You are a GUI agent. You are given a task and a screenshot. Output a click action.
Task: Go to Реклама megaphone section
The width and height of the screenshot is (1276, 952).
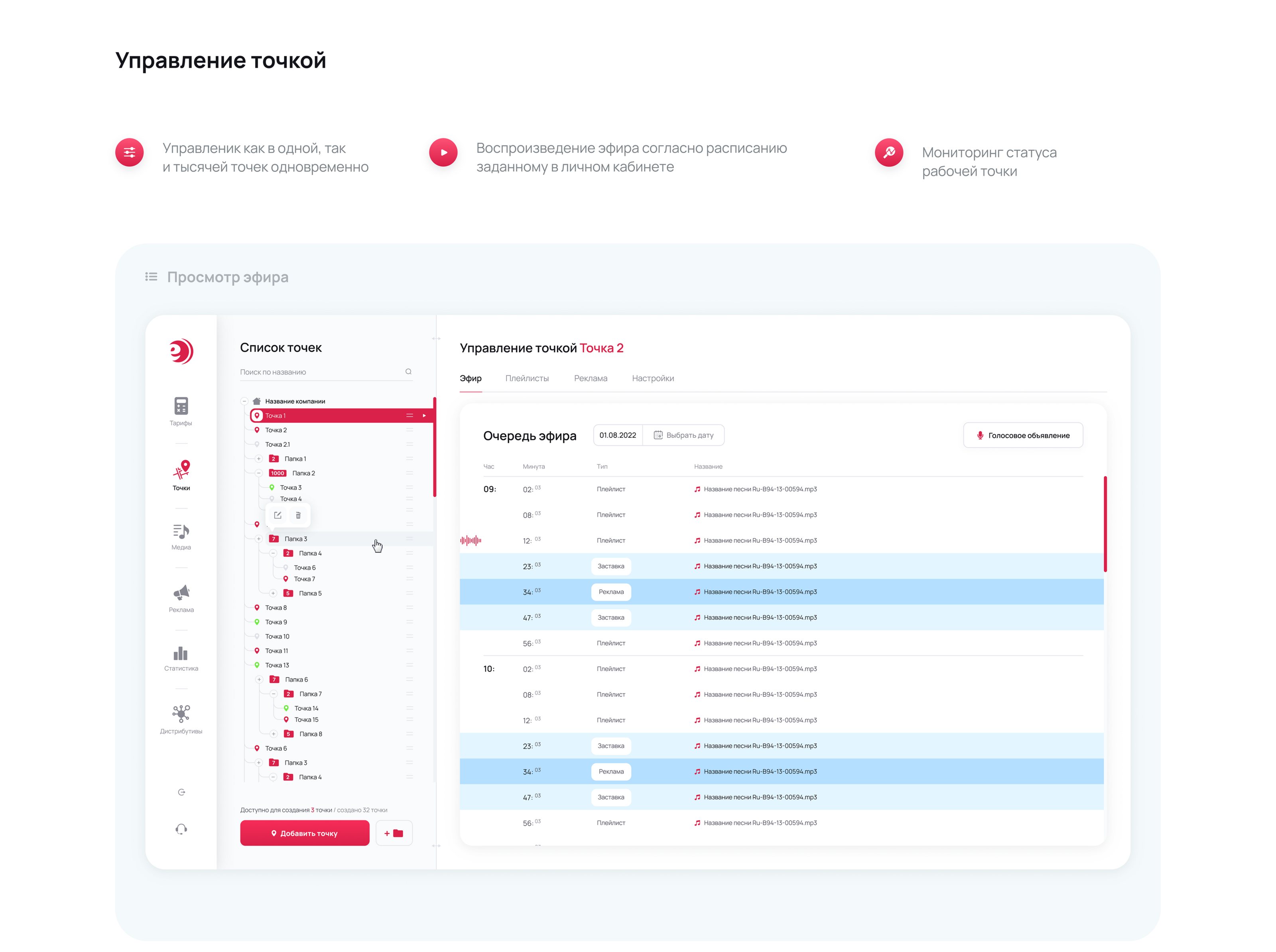click(x=181, y=598)
